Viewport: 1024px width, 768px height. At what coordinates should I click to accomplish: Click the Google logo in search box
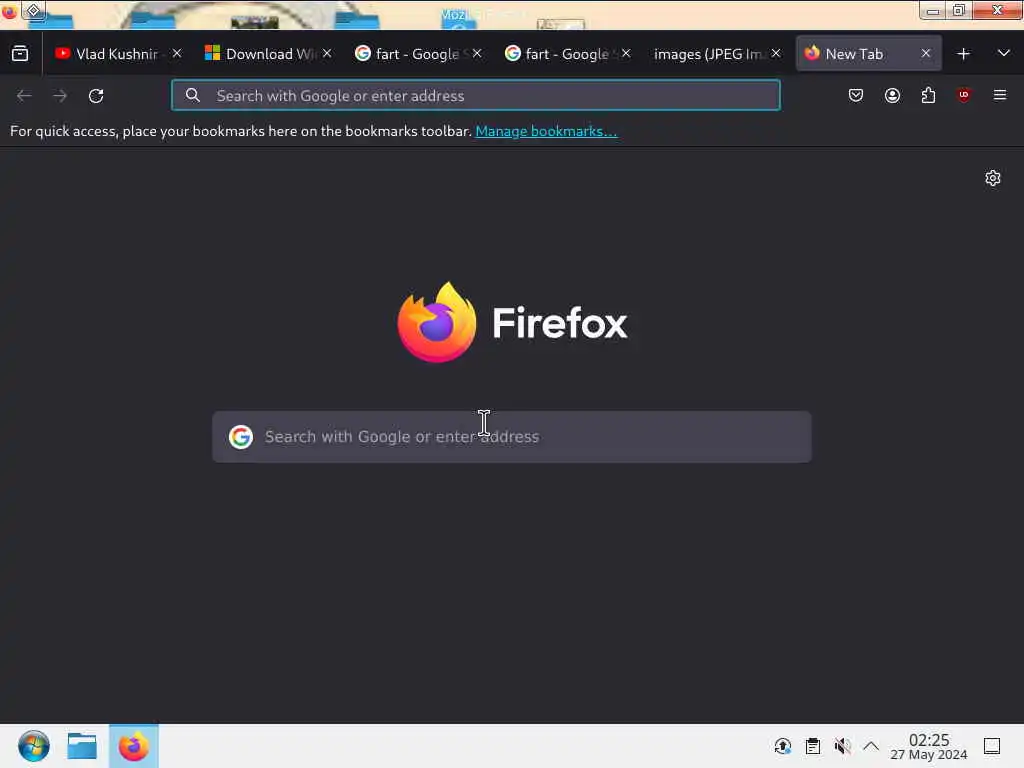(241, 437)
